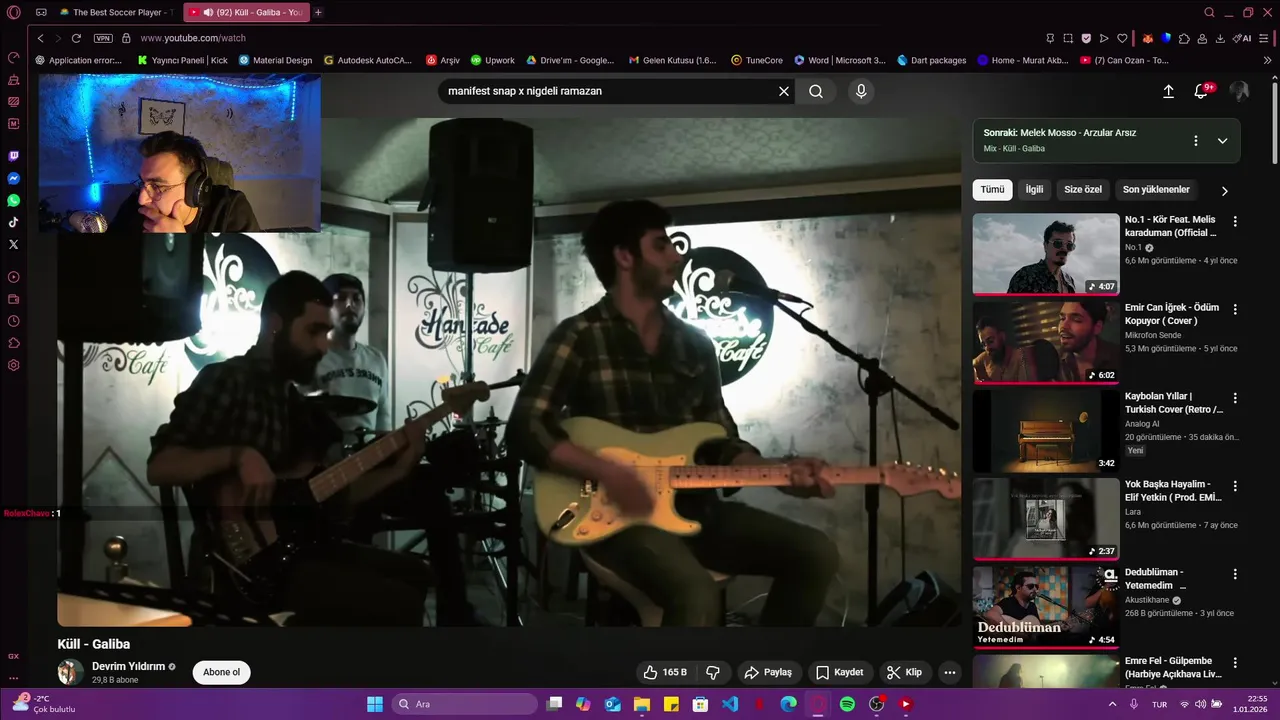Open options for No.1 - Kör video
Screen dimensions: 1280x720
click(x=1235, y=221)
